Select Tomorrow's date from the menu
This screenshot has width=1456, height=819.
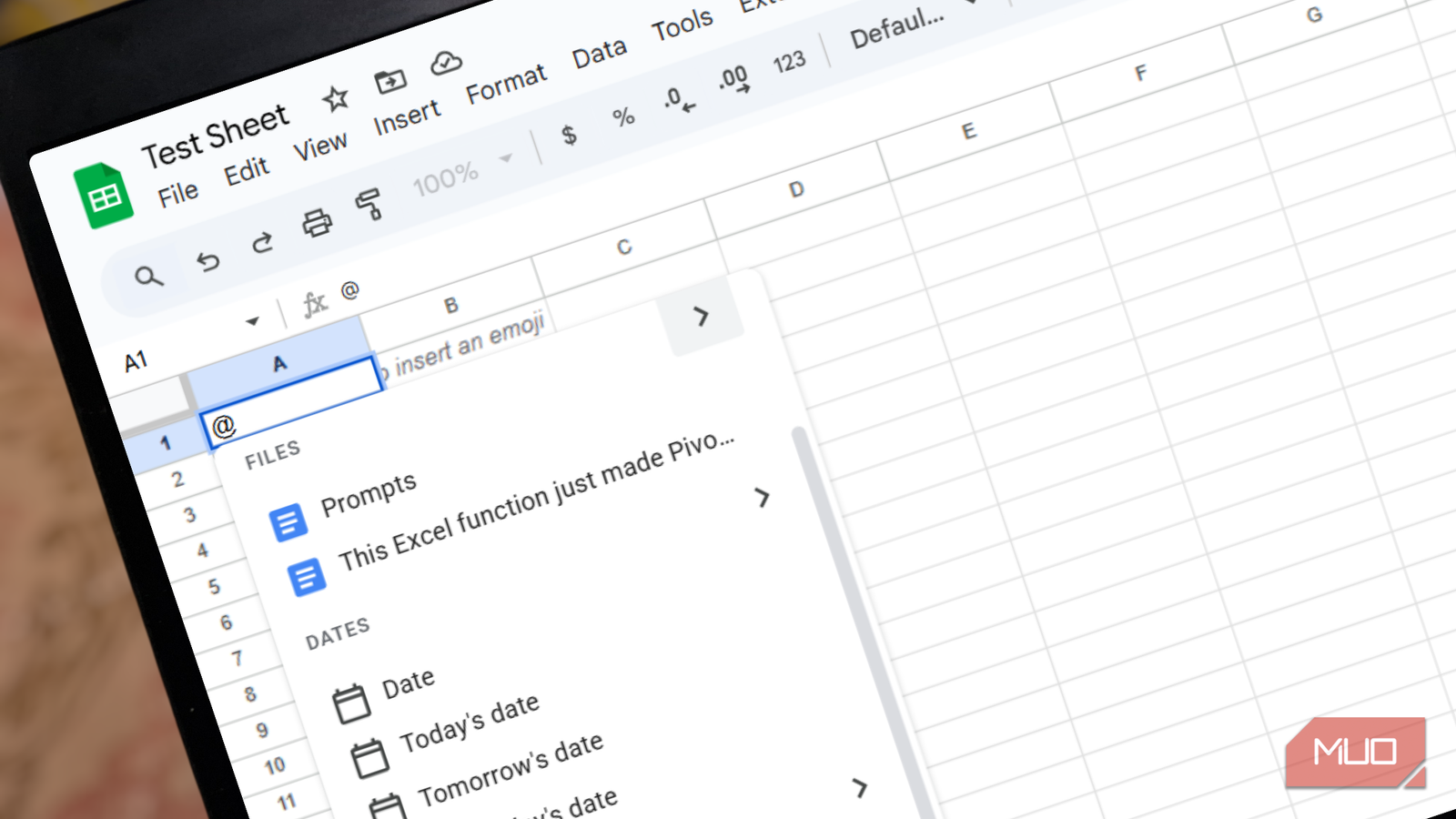tap(510, 769)
